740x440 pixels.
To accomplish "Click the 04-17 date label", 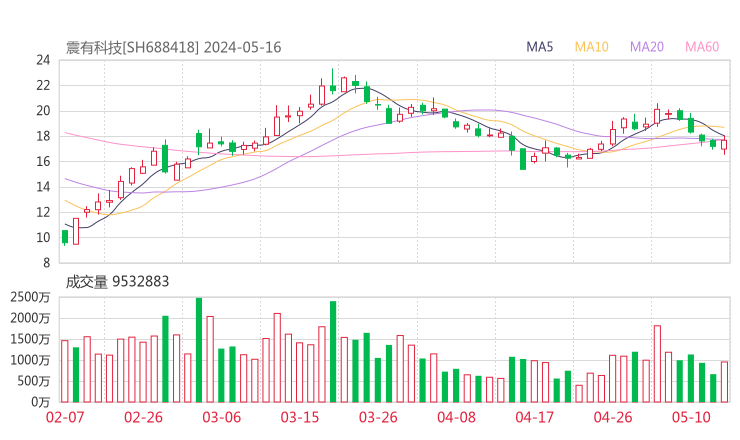I will [534, 417].
